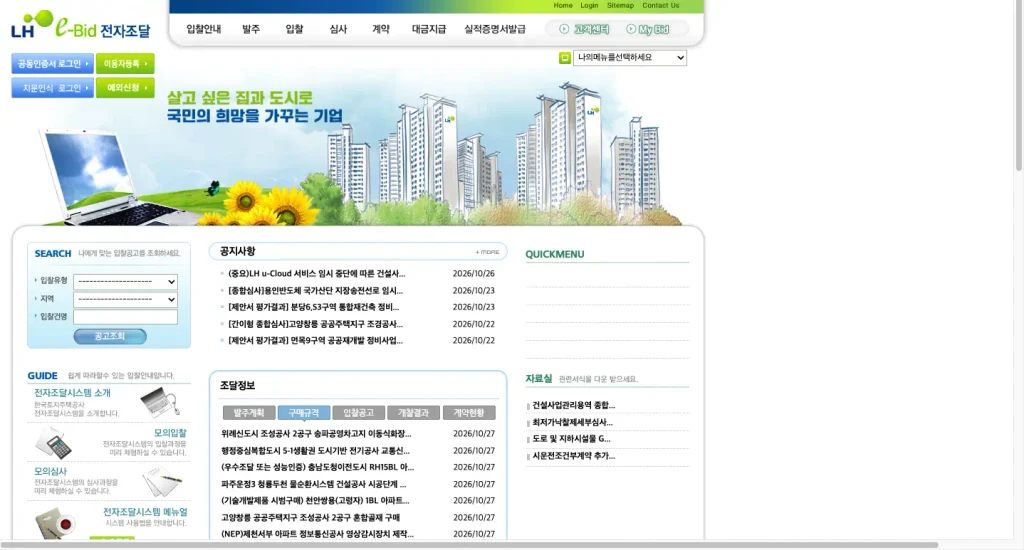The width and height of the screenshot is (1024, 550).
Task: Open notice [종합심사]용인반도체 국가산단
Action: coord(315,291)
